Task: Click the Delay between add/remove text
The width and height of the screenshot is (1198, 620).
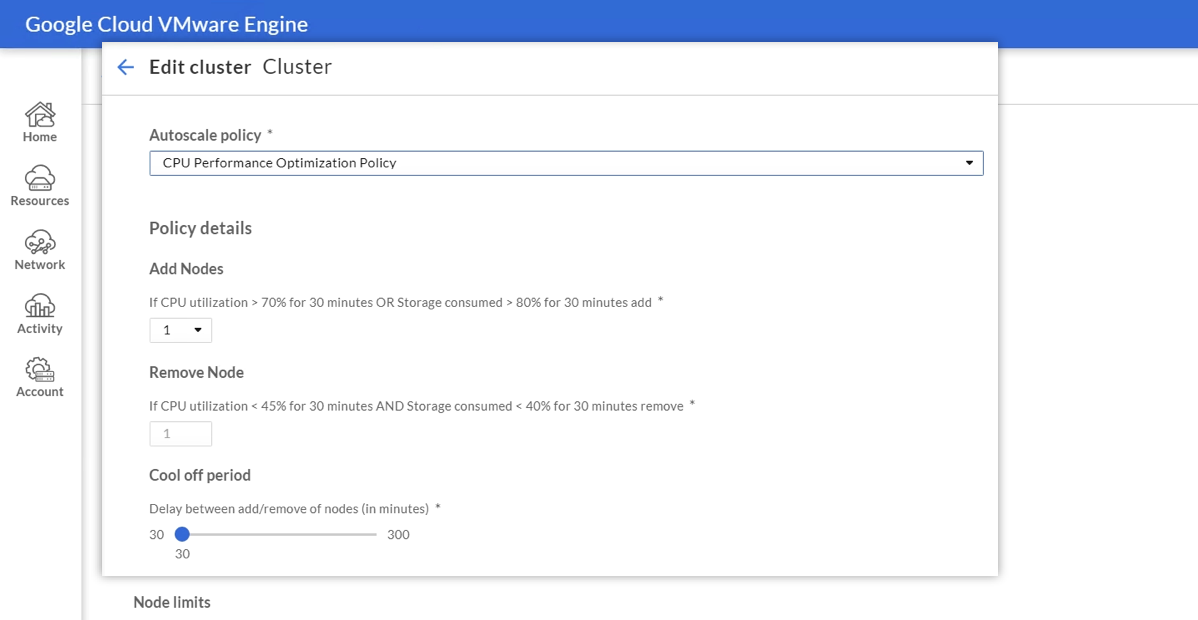Action: pos(289,508)
